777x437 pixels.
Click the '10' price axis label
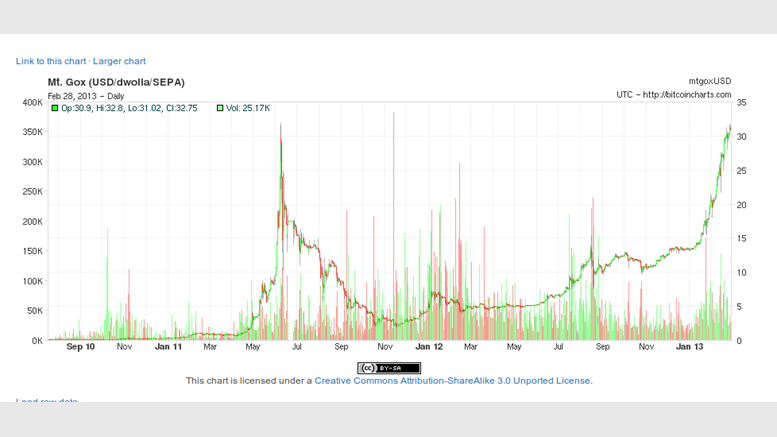click(741, 273)
